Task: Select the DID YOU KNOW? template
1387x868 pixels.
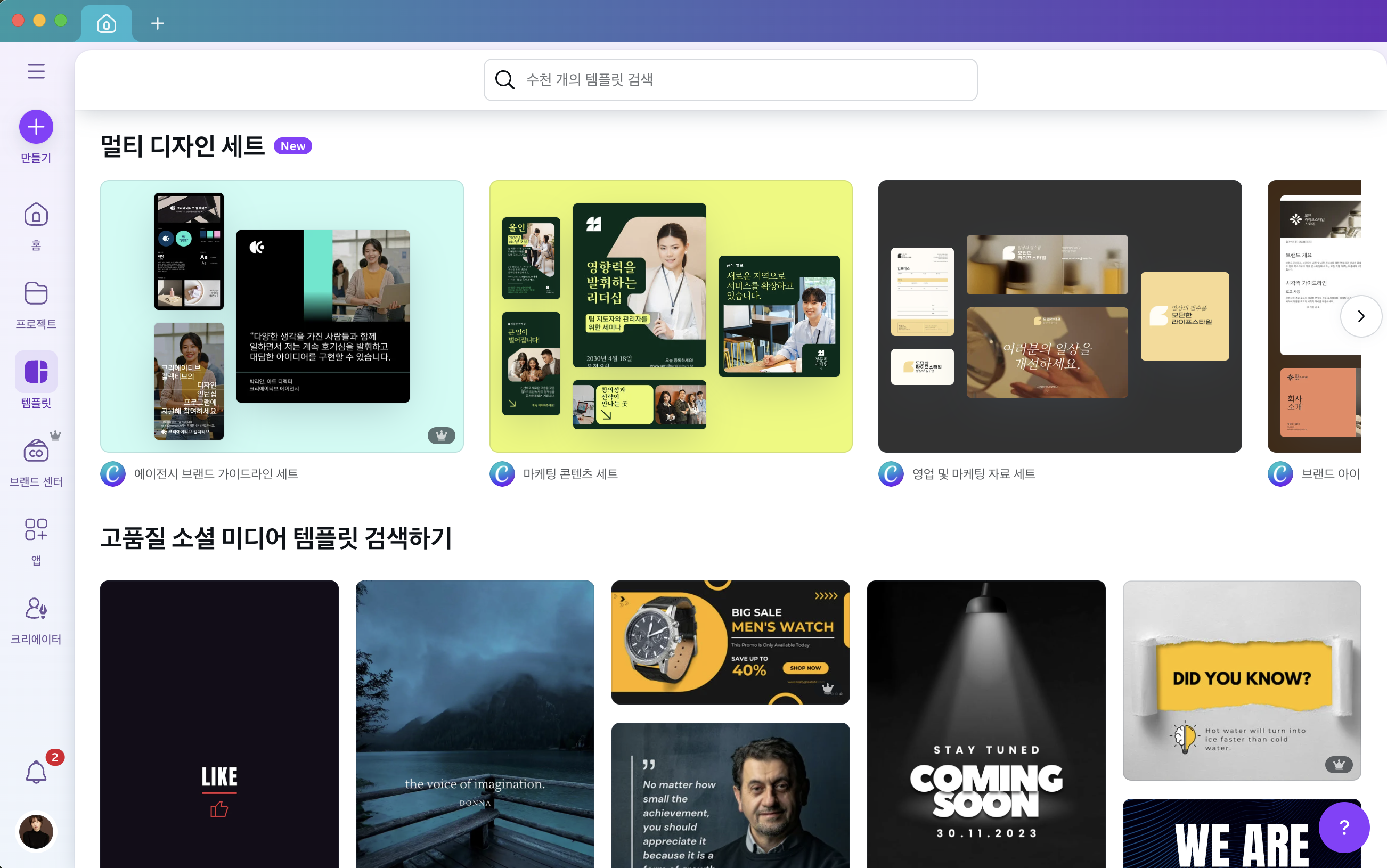Action: (x=1241, y=679)
